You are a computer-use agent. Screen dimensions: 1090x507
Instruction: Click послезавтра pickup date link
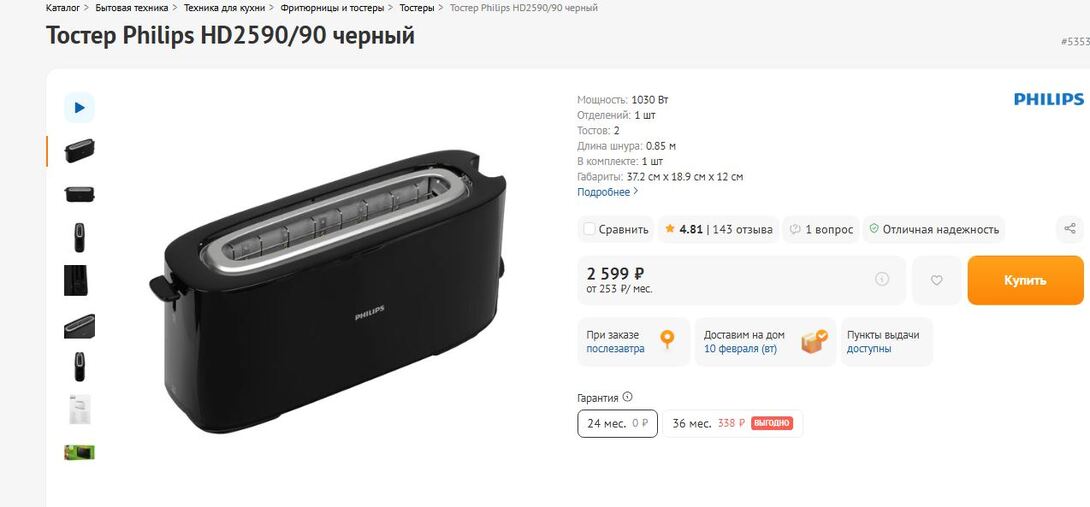(x=615, y=349)
